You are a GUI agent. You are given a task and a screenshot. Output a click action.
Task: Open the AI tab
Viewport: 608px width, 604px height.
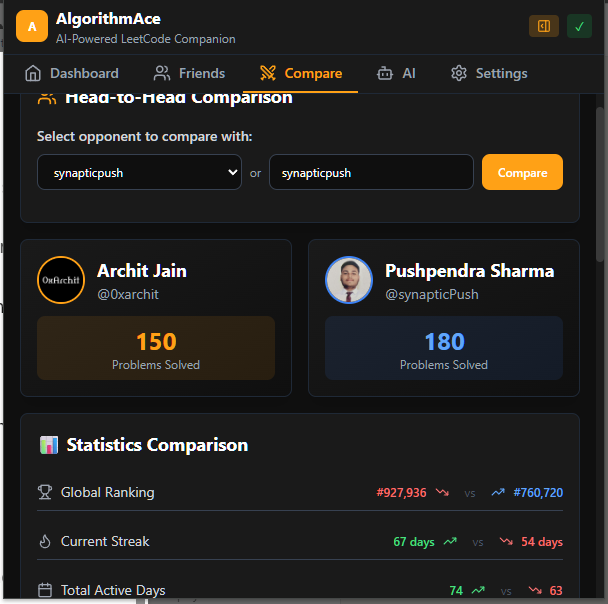396,73
